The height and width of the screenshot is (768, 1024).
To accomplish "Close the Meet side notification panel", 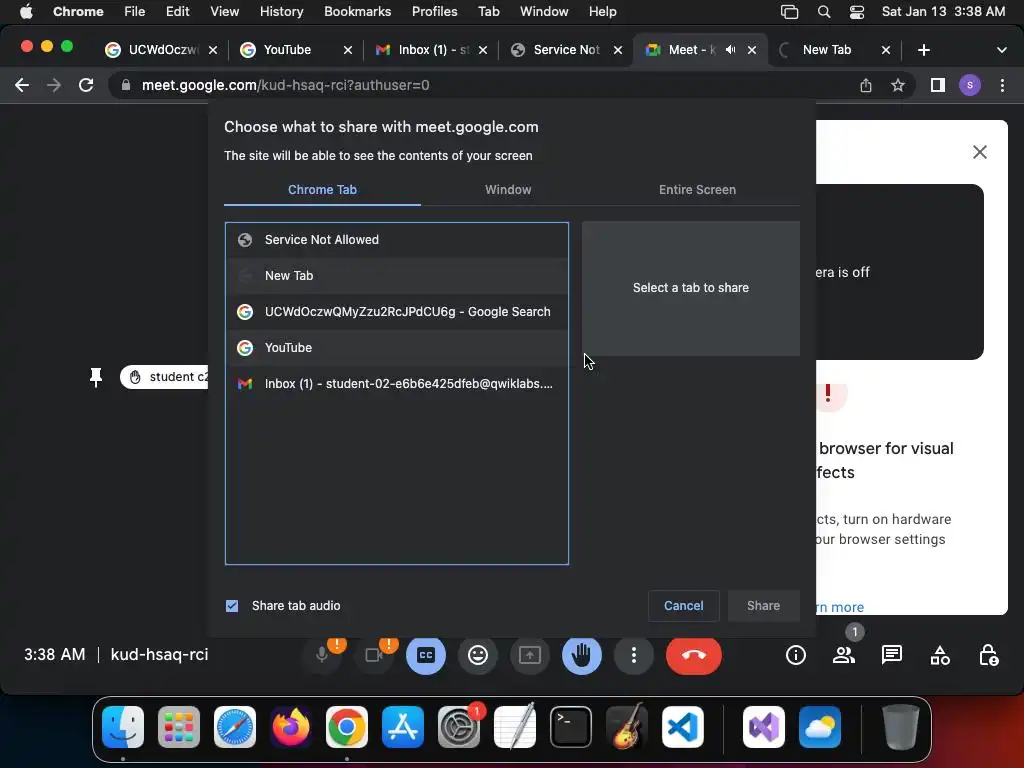I will 980,152.
